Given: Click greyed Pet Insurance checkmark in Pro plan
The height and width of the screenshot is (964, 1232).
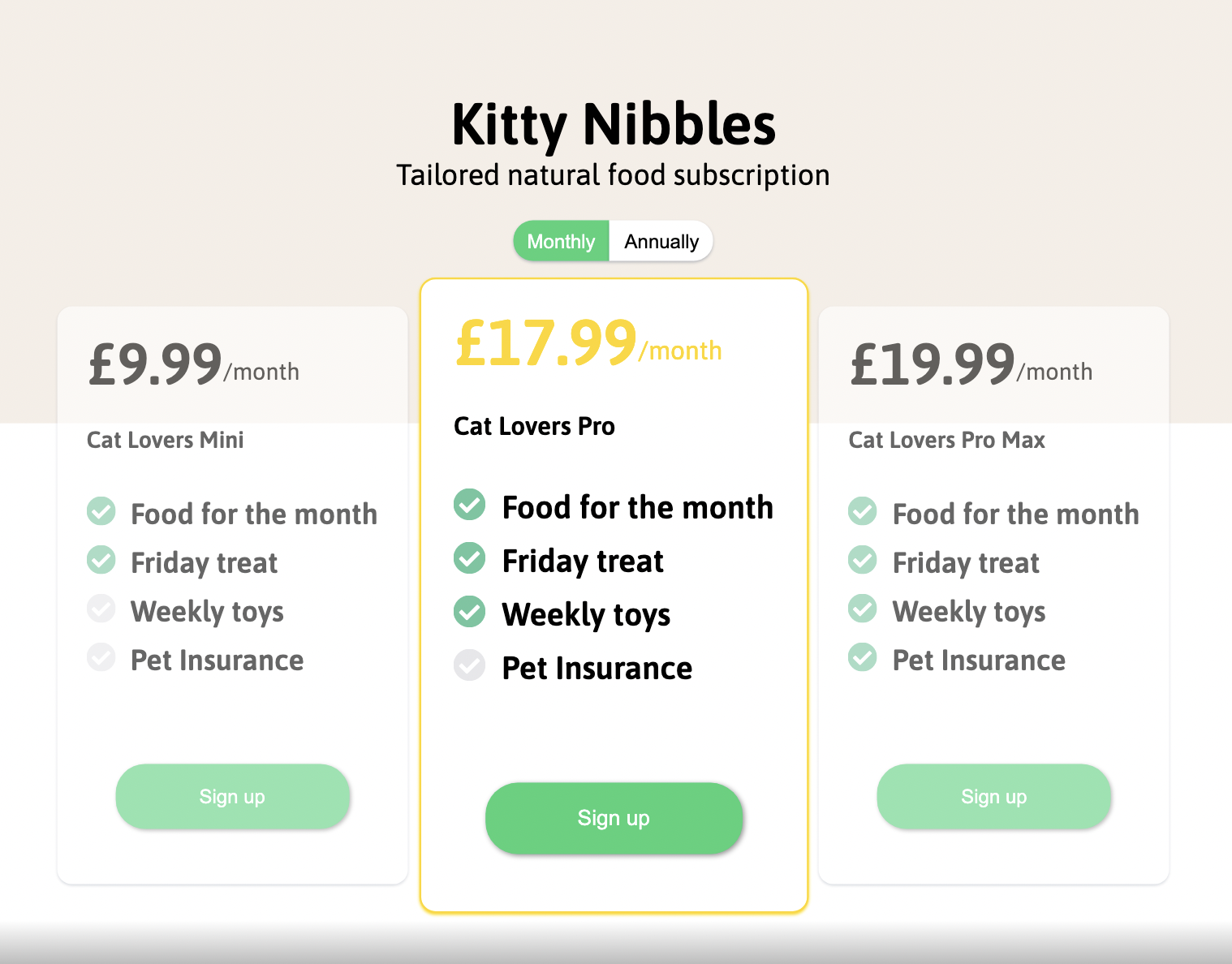Looking at the screenshot, I should tap(469, 665).
